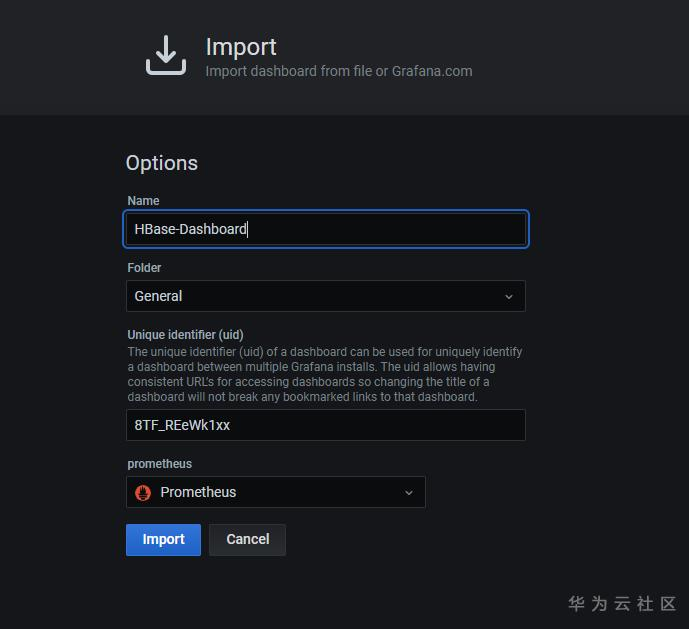Click the chevron arrow in Folder selector
The height and width of the screenshot is (629, 689).
508,297
